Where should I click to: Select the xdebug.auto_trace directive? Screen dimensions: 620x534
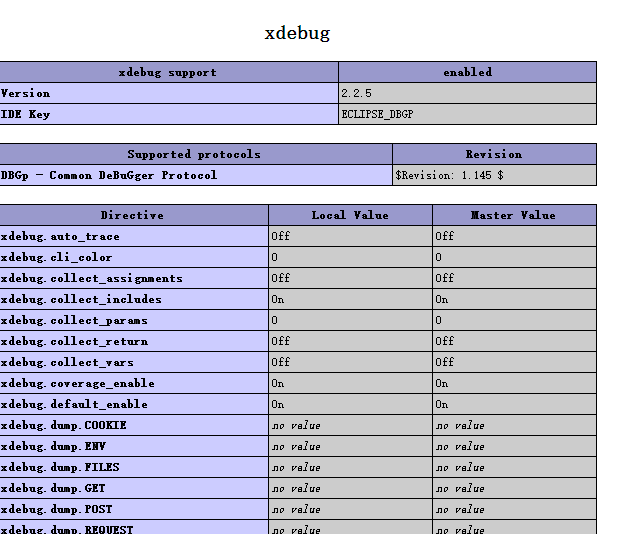point(60,236)
